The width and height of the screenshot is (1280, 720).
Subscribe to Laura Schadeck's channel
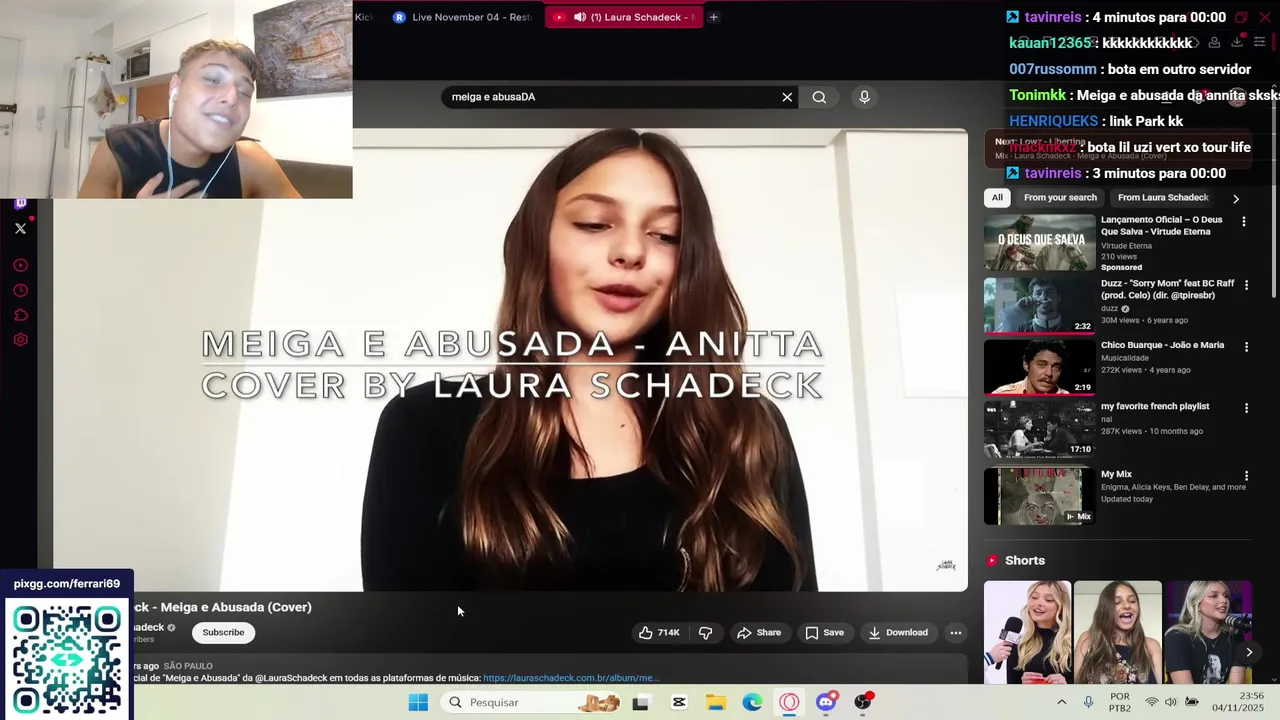pyautogui.click(x=223, y=632)
